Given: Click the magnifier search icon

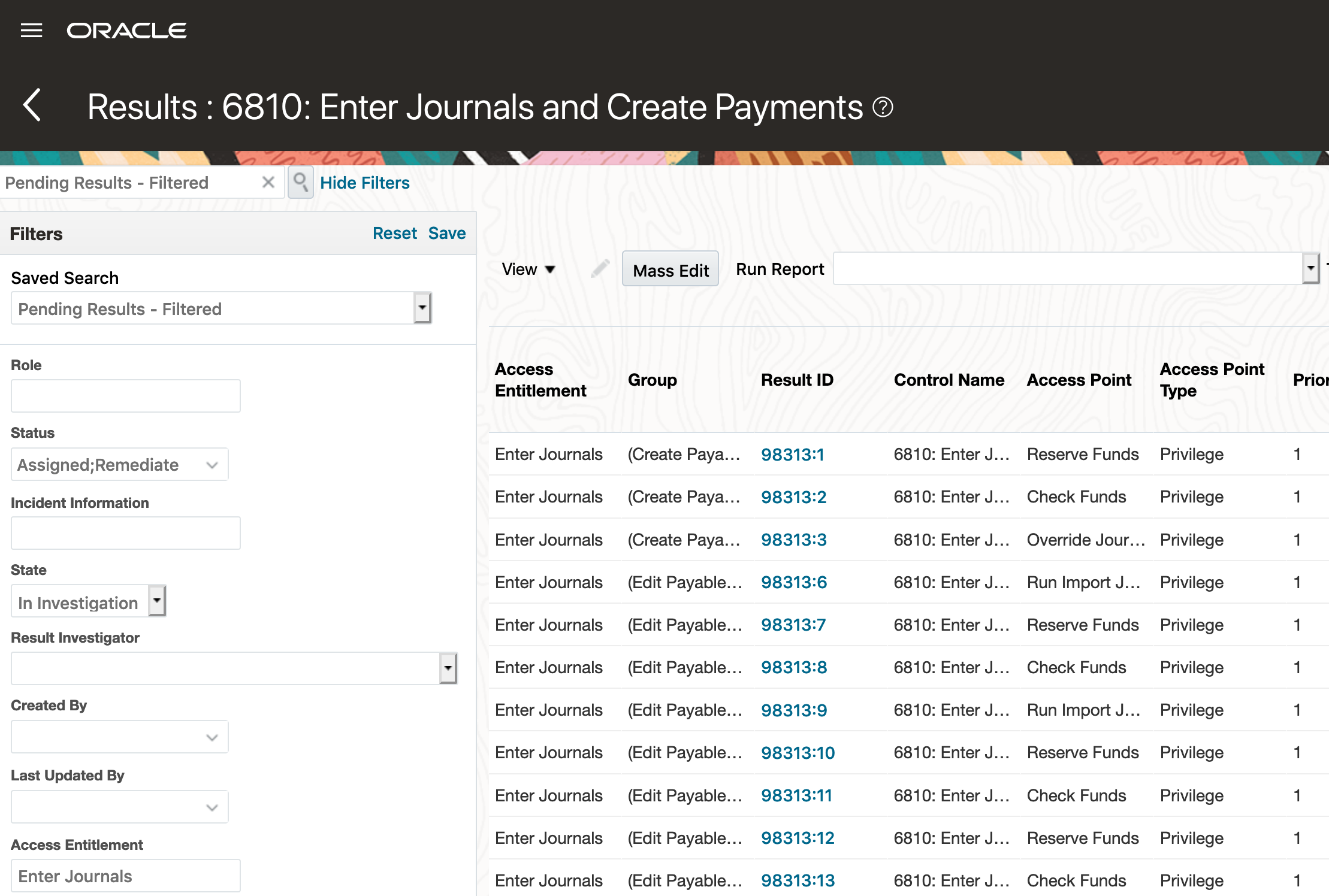Looking at the screenshot, I should click(301, 182).
